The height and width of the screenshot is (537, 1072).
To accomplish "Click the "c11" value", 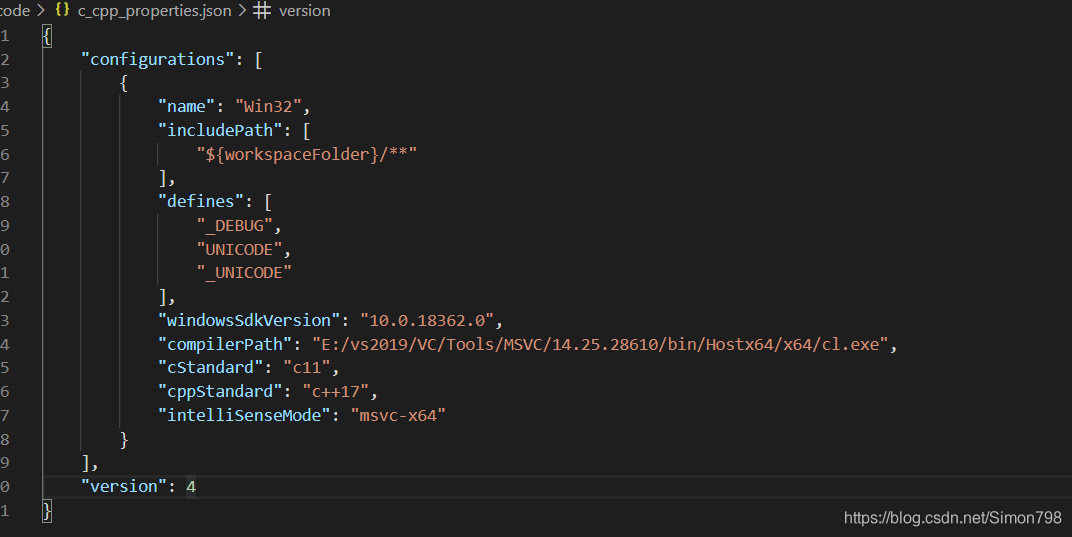I will (x=306, y=368).
